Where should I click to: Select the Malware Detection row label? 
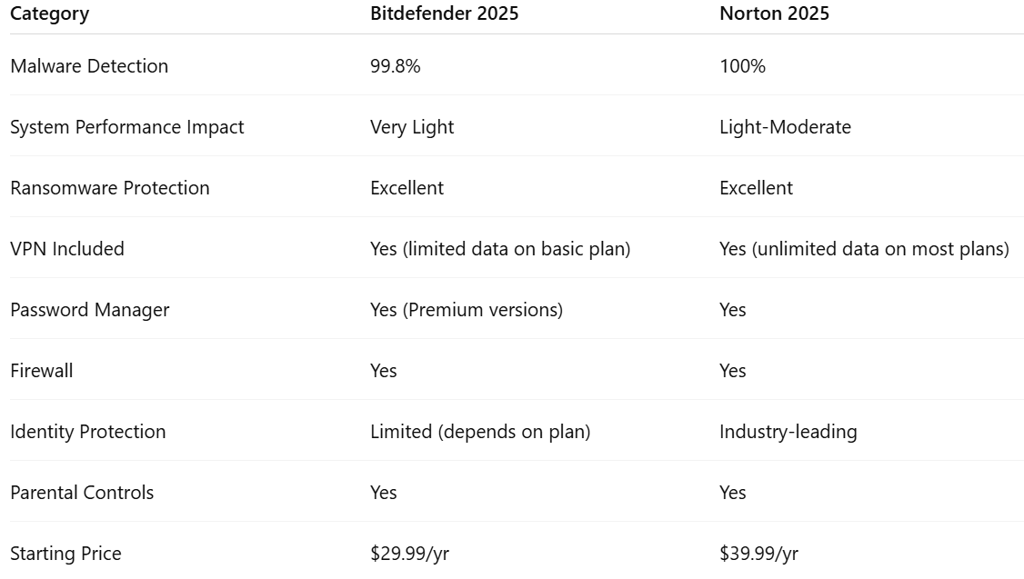point(89,66)
